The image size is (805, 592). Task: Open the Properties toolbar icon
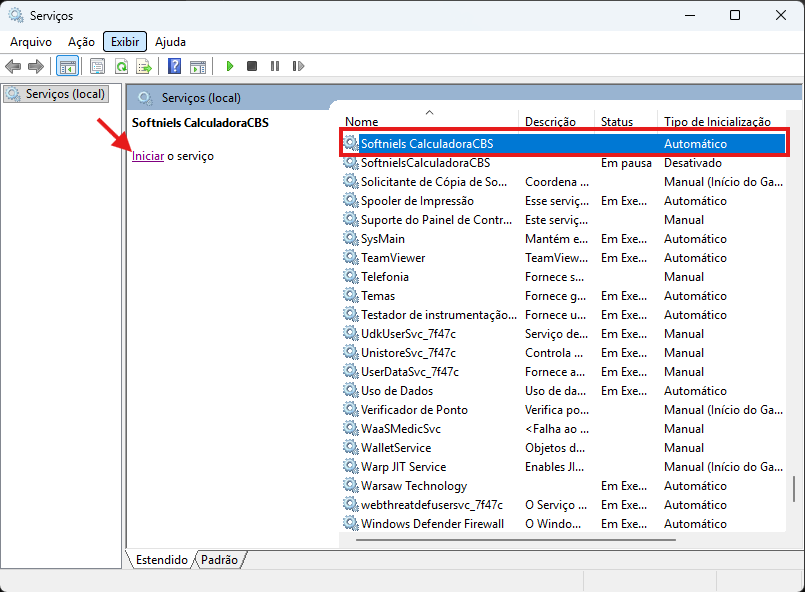(x=97, y=66)
